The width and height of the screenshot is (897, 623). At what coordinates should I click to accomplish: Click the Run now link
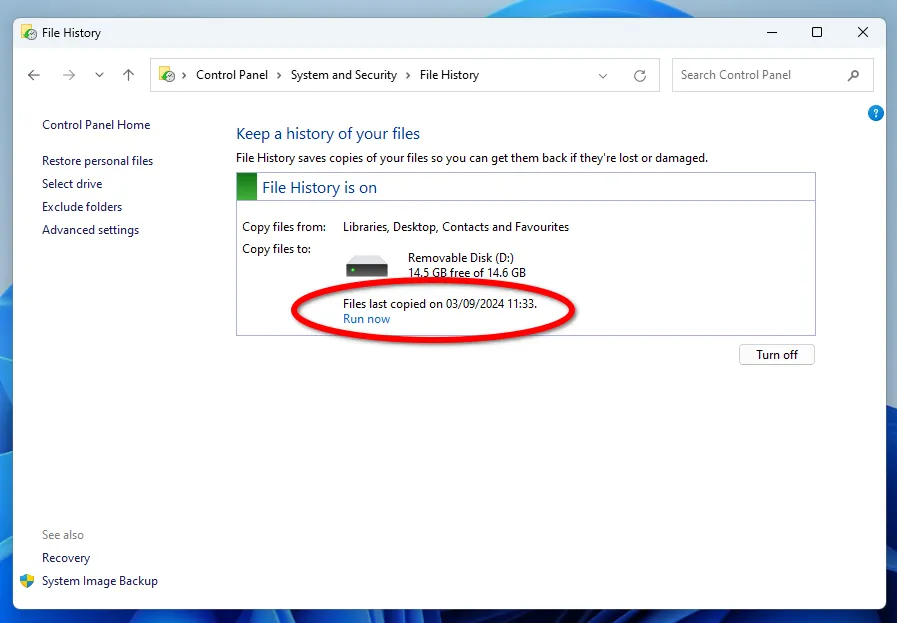tap(366, 319)
